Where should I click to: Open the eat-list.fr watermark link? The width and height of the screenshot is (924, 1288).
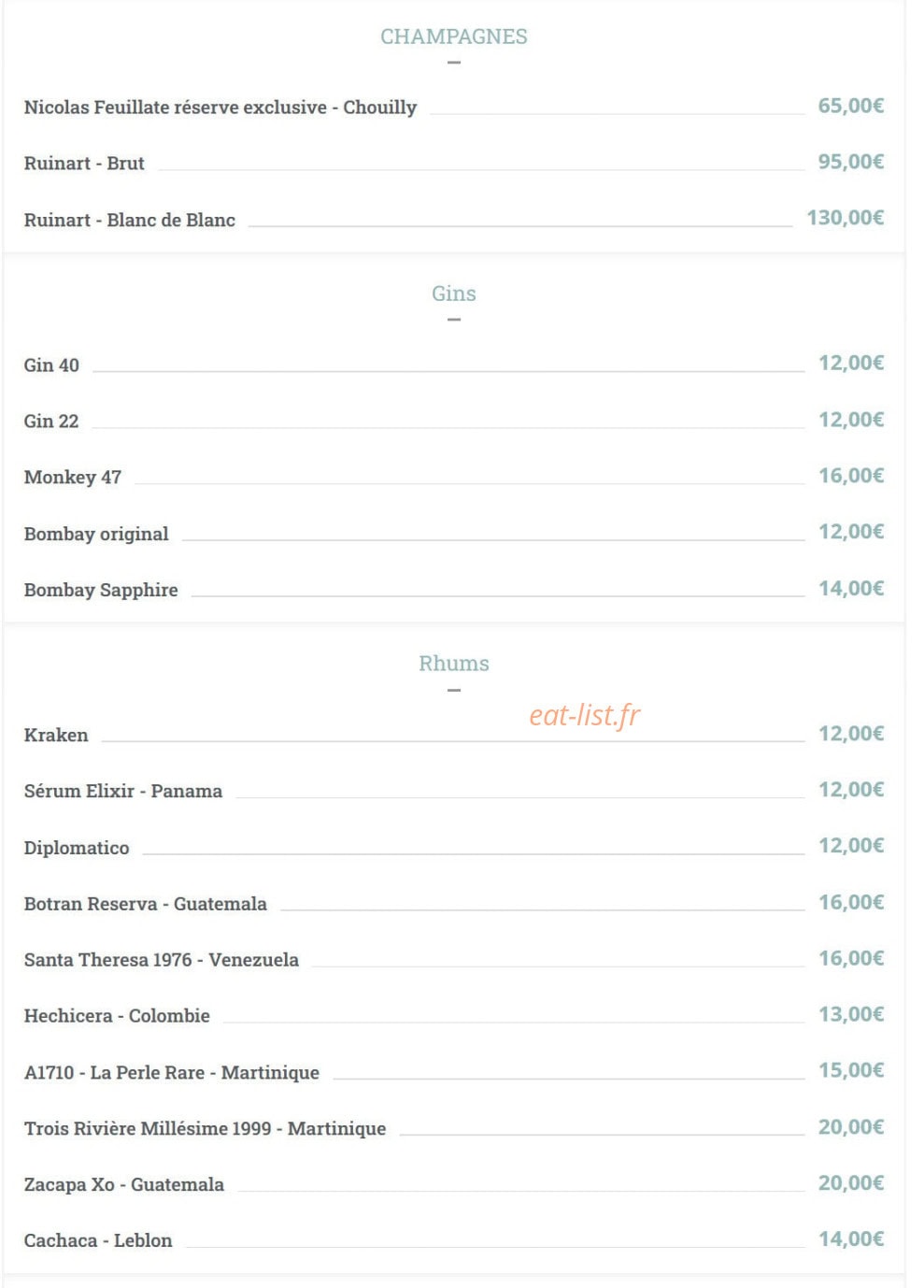[x=585, y=715]
